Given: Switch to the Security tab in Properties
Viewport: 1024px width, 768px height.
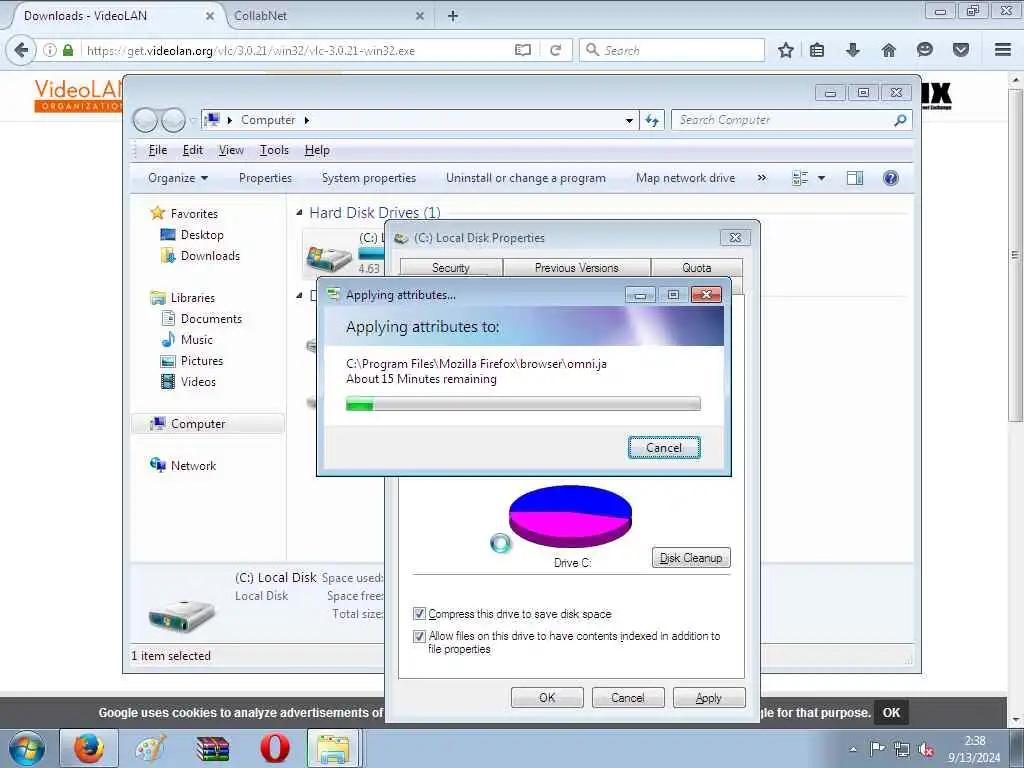Looking at the screenshot, I should tap(451, 268).
